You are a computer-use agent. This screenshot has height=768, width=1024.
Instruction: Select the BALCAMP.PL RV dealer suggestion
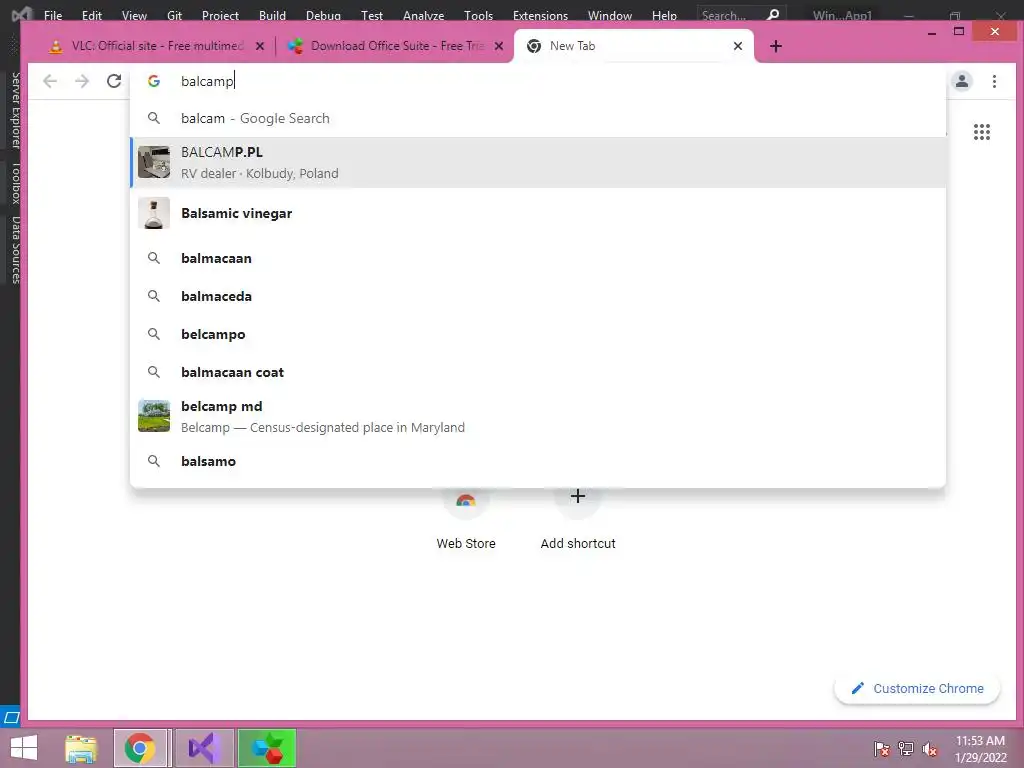click(538, 163)
